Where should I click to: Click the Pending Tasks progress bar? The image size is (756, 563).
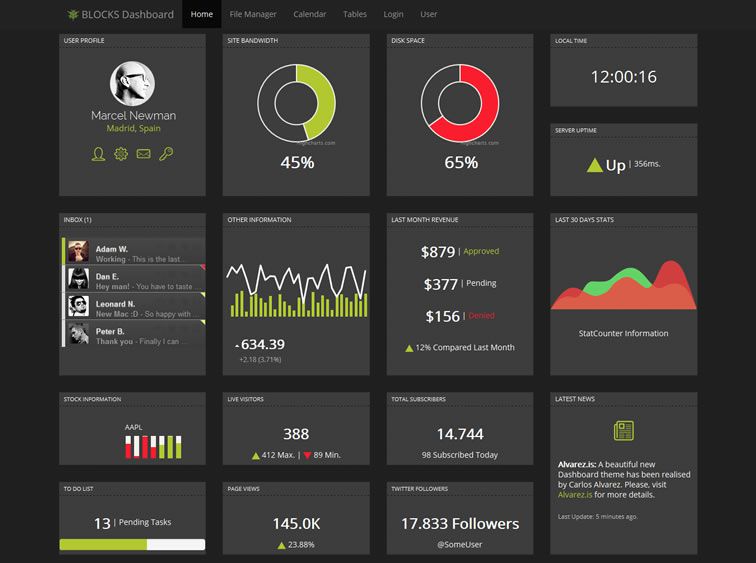tap(132, 545)
